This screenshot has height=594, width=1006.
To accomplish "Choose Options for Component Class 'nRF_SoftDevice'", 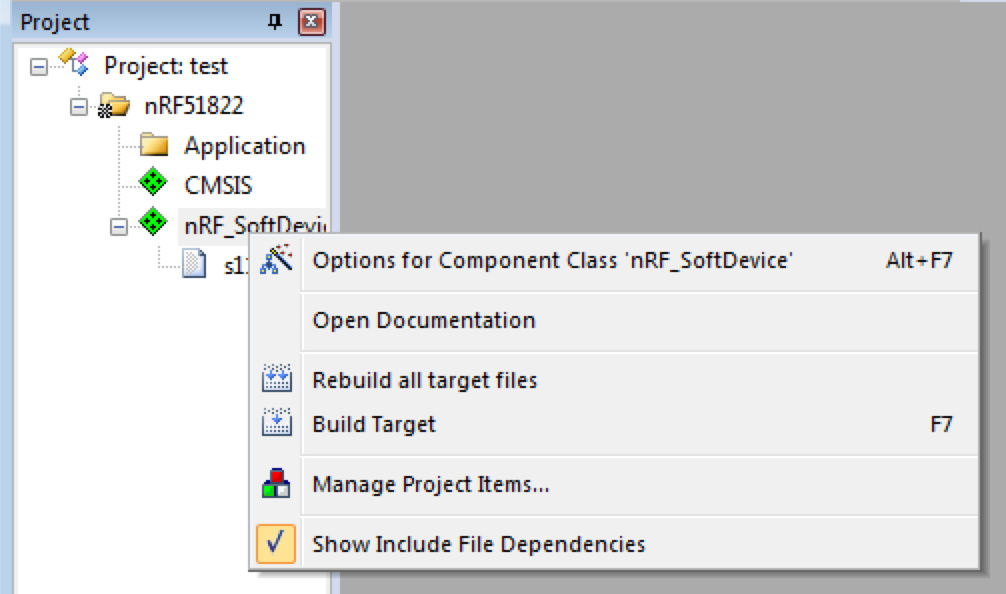I will point(553,261).
